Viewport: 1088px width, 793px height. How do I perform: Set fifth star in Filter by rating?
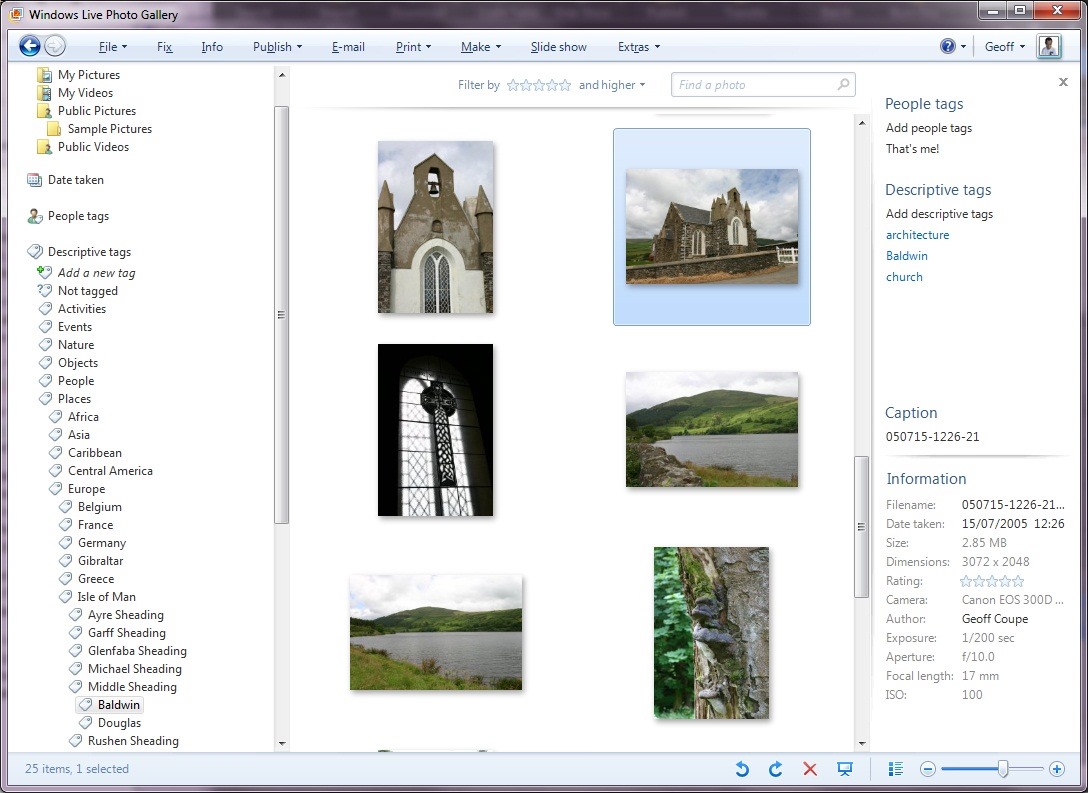click(x=565, y=85)
